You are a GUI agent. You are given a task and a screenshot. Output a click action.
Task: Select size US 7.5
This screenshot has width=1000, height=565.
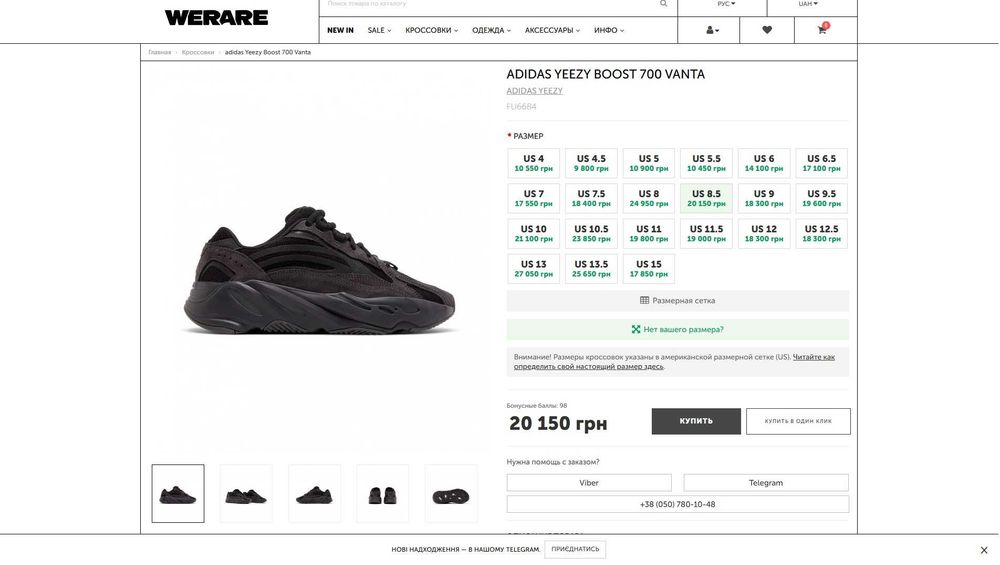click(x=591, y=198)
